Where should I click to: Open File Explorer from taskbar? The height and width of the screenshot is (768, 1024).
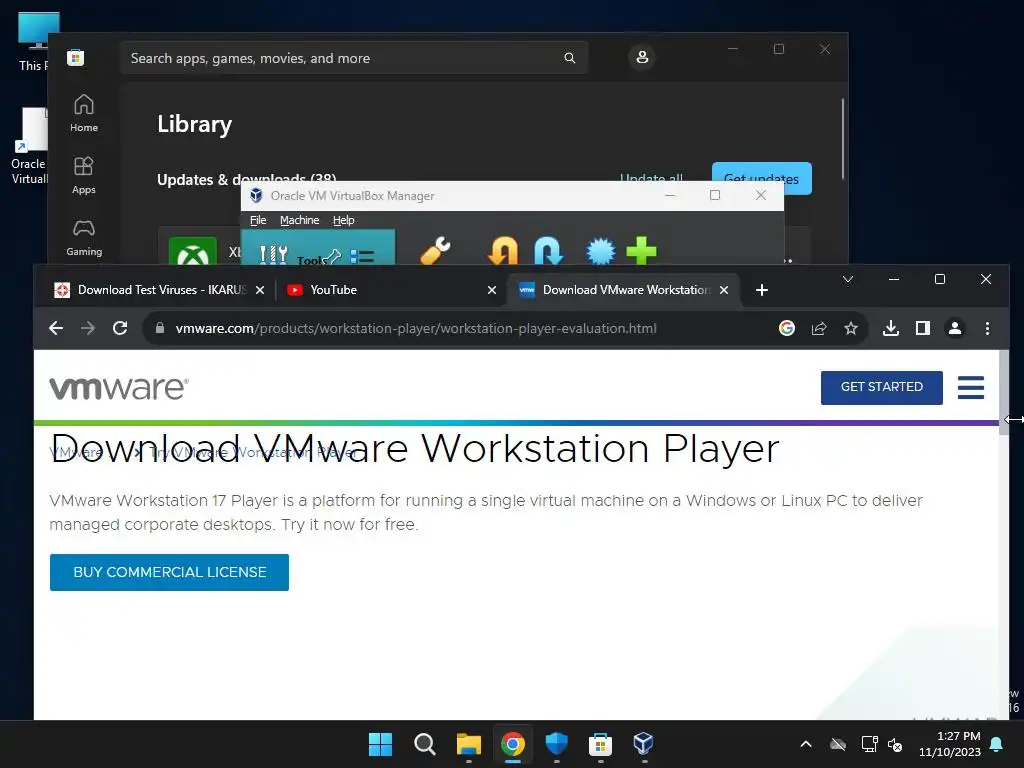coord(468,744)
